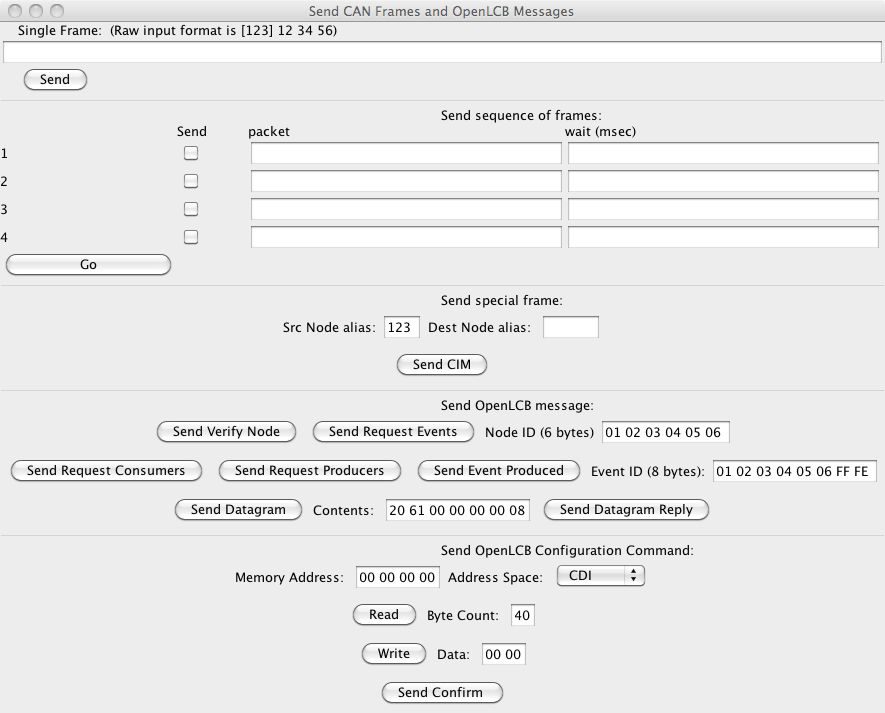Click the Dest Node alias field

click(x=570, y=328)
